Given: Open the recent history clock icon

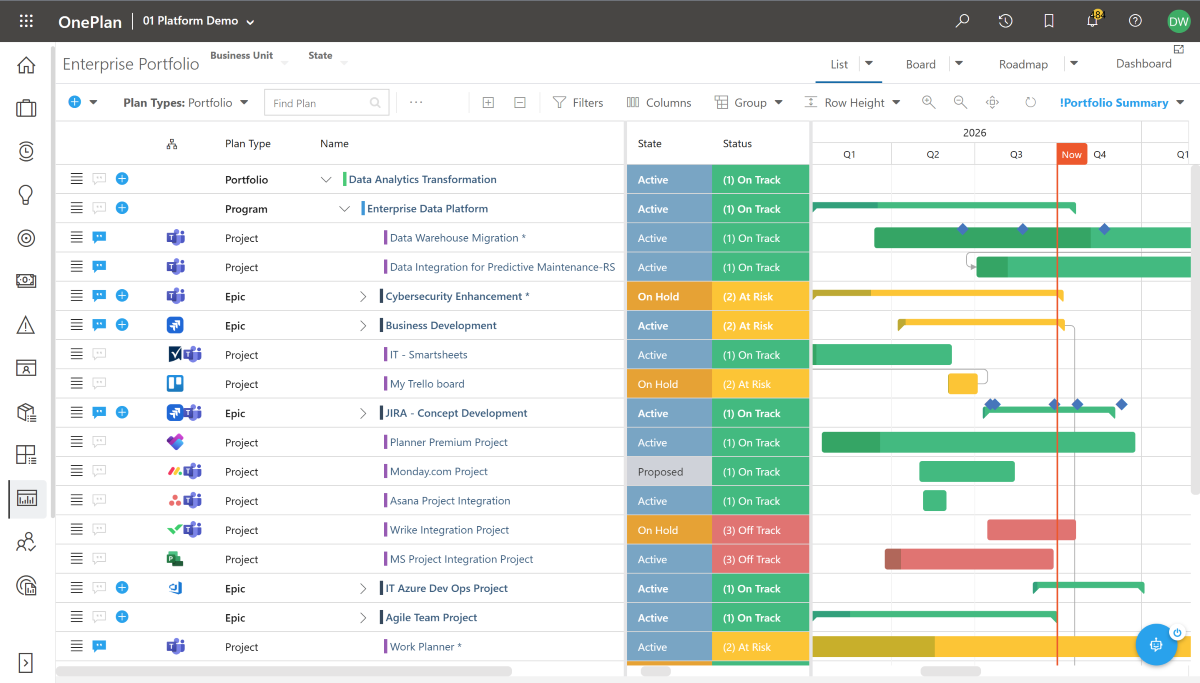Looking at the screenshot, I should [x=1006, y=21].
